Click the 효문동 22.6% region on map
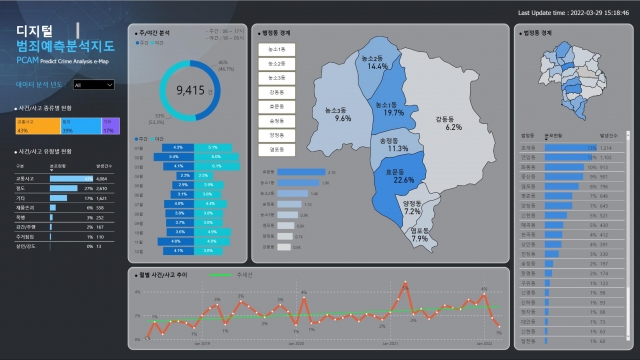The width and height of the screenshot is (640, 360). (398, 180)
